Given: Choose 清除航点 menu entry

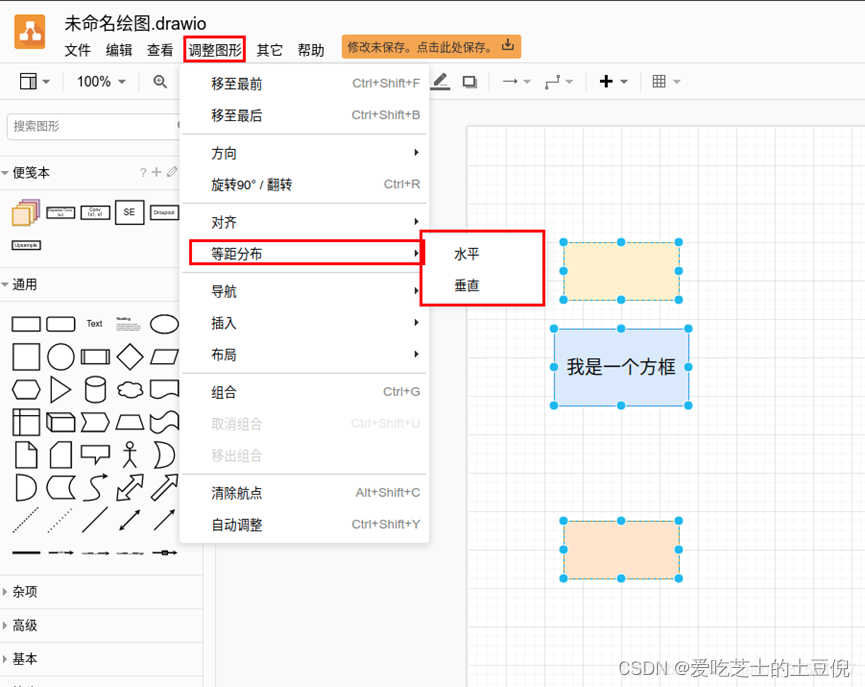Looking at the screenshot, I should [305, 493].
